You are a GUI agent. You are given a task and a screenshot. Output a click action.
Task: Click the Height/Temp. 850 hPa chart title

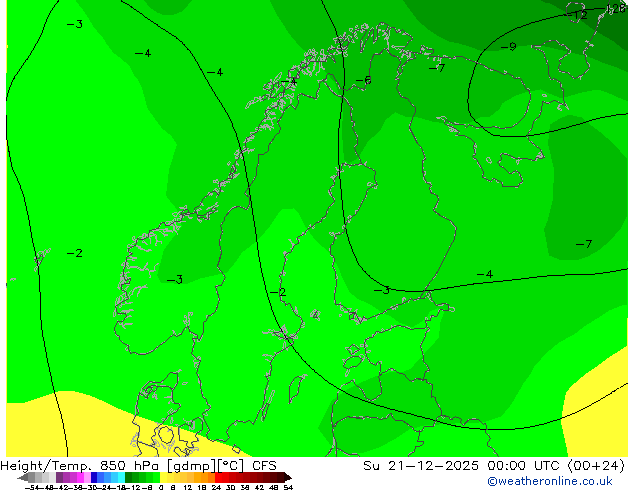pos(138,465)
